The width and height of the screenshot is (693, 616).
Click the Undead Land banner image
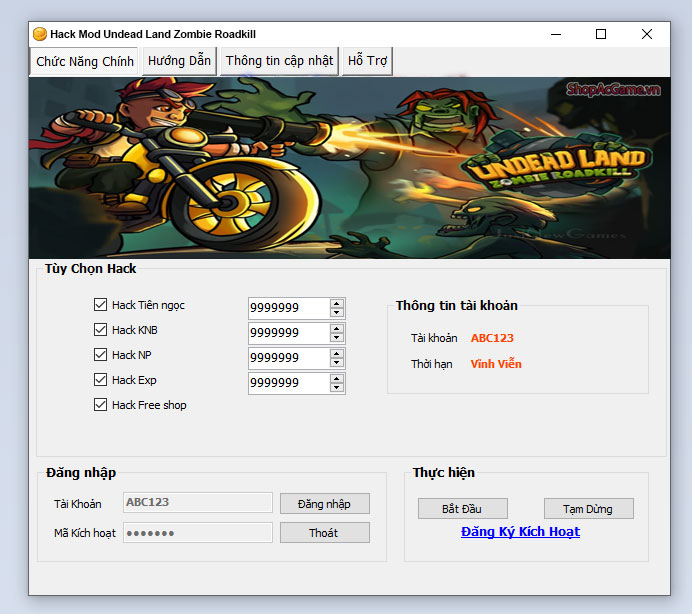pos(350,168)
